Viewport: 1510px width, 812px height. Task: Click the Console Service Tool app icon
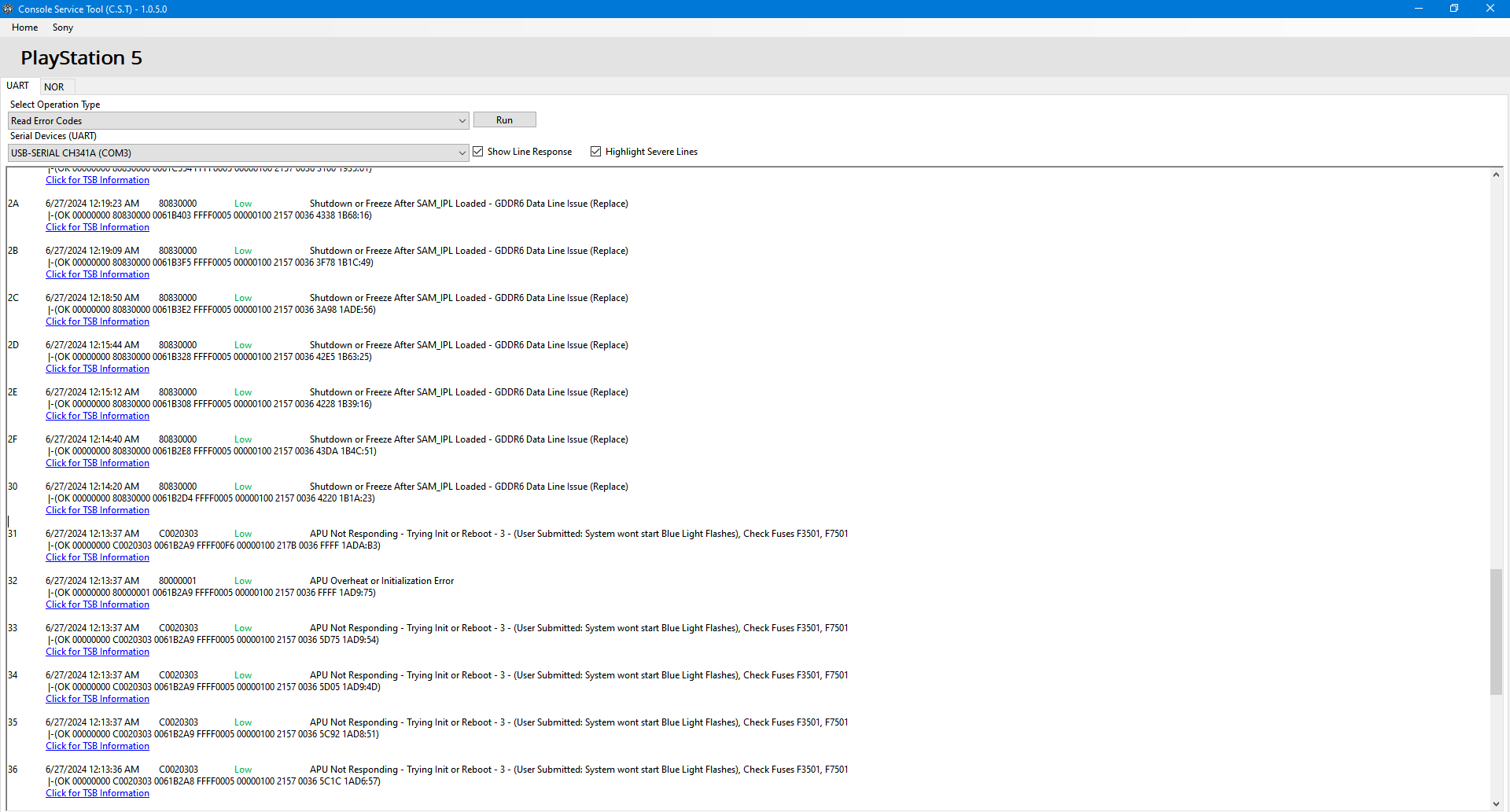[x=8, y=9]
